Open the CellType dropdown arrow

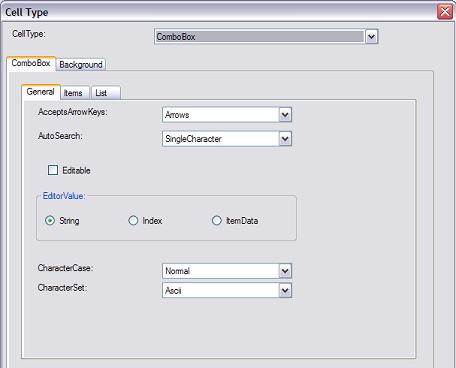(x=371, y=37)
